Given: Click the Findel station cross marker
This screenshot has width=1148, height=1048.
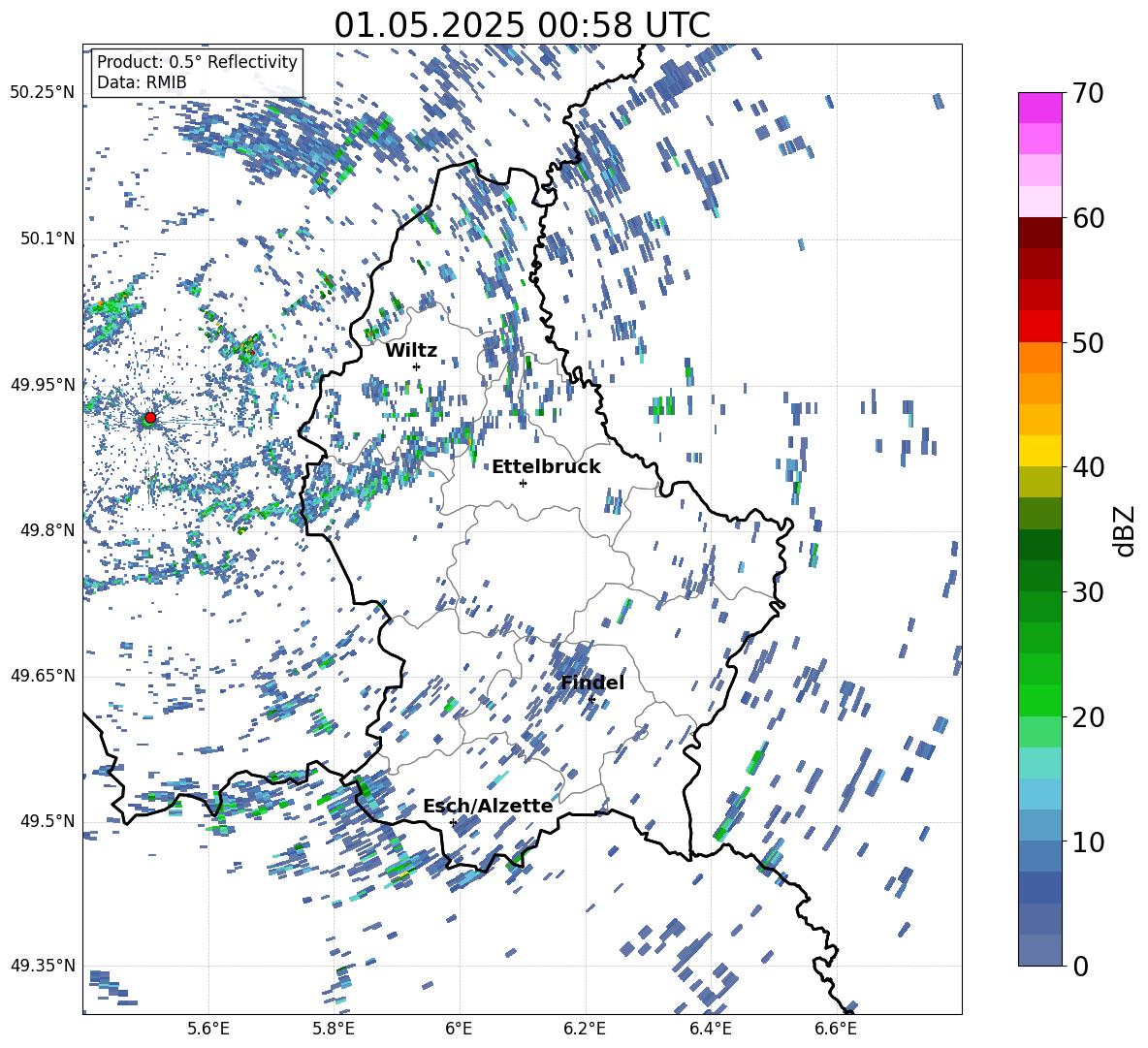Looking at the screenshot, I should (591, 700).
